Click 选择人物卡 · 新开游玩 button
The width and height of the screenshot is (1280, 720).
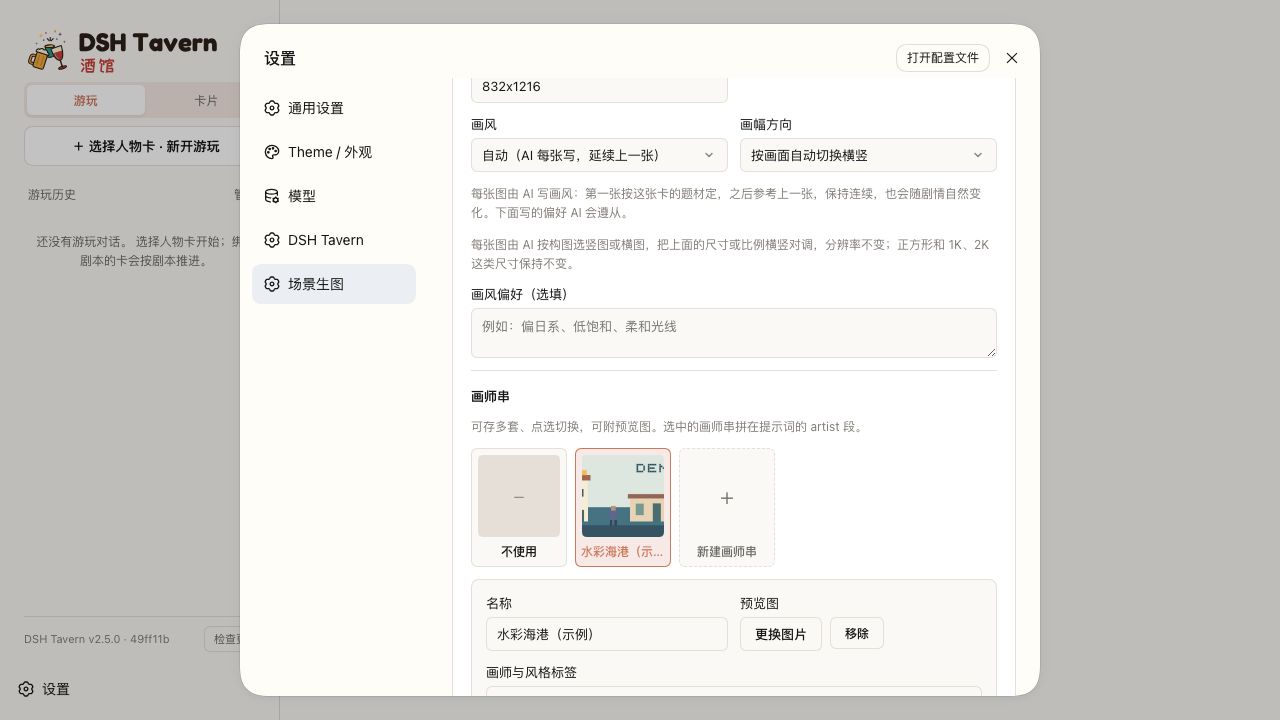pos(146,146)
